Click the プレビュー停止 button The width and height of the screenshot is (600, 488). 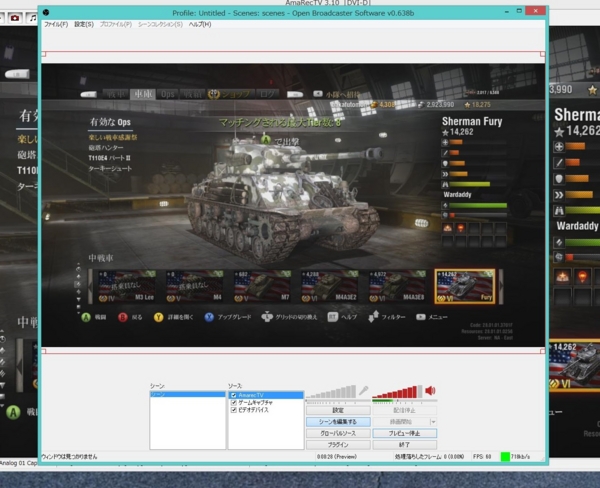tap(405, 433)
